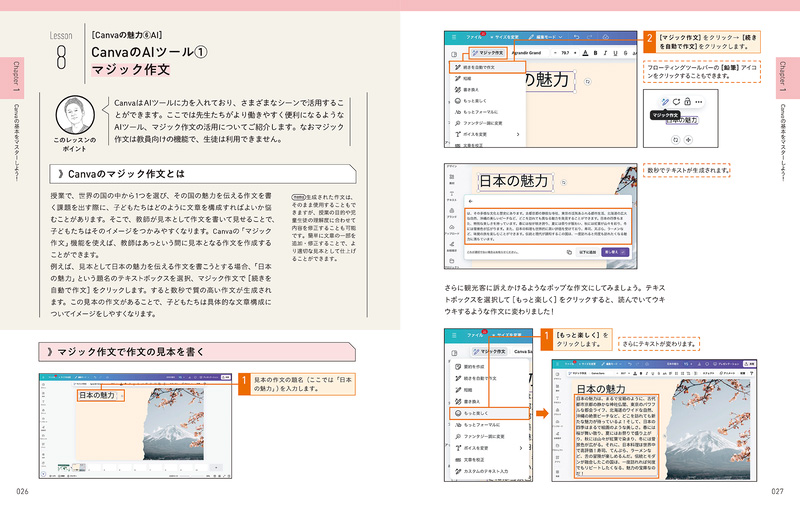This screenshot has height=510, width=800.
Task: Decrease font size with minus next to 79.7
Action: coord(555,53)
